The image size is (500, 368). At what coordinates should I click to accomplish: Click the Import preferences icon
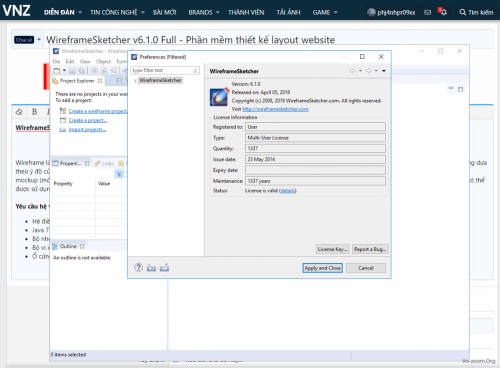(151, 267)
